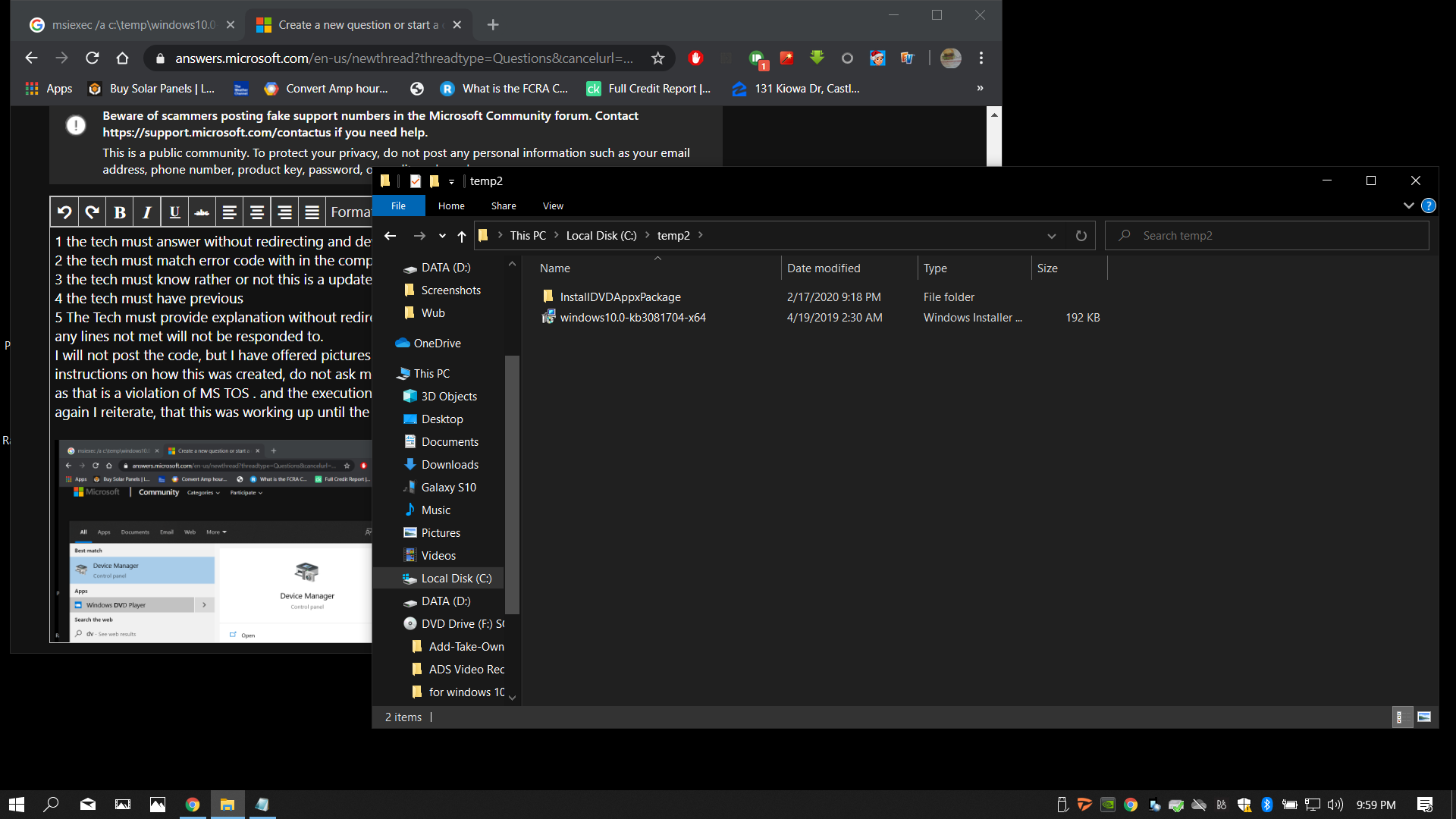Go up one folder level in Explorer

[461, 236]
